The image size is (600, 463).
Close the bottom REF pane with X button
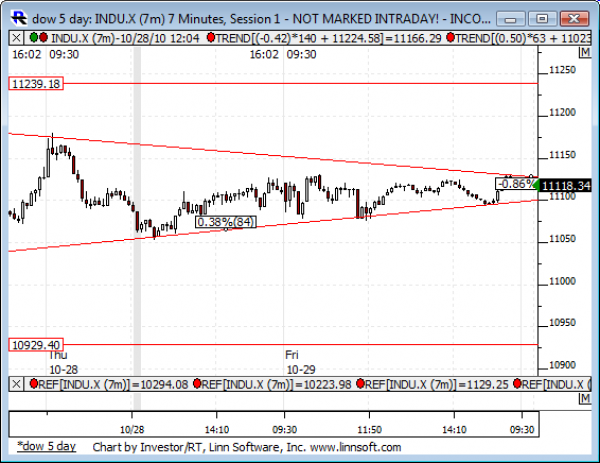(16, 384)
